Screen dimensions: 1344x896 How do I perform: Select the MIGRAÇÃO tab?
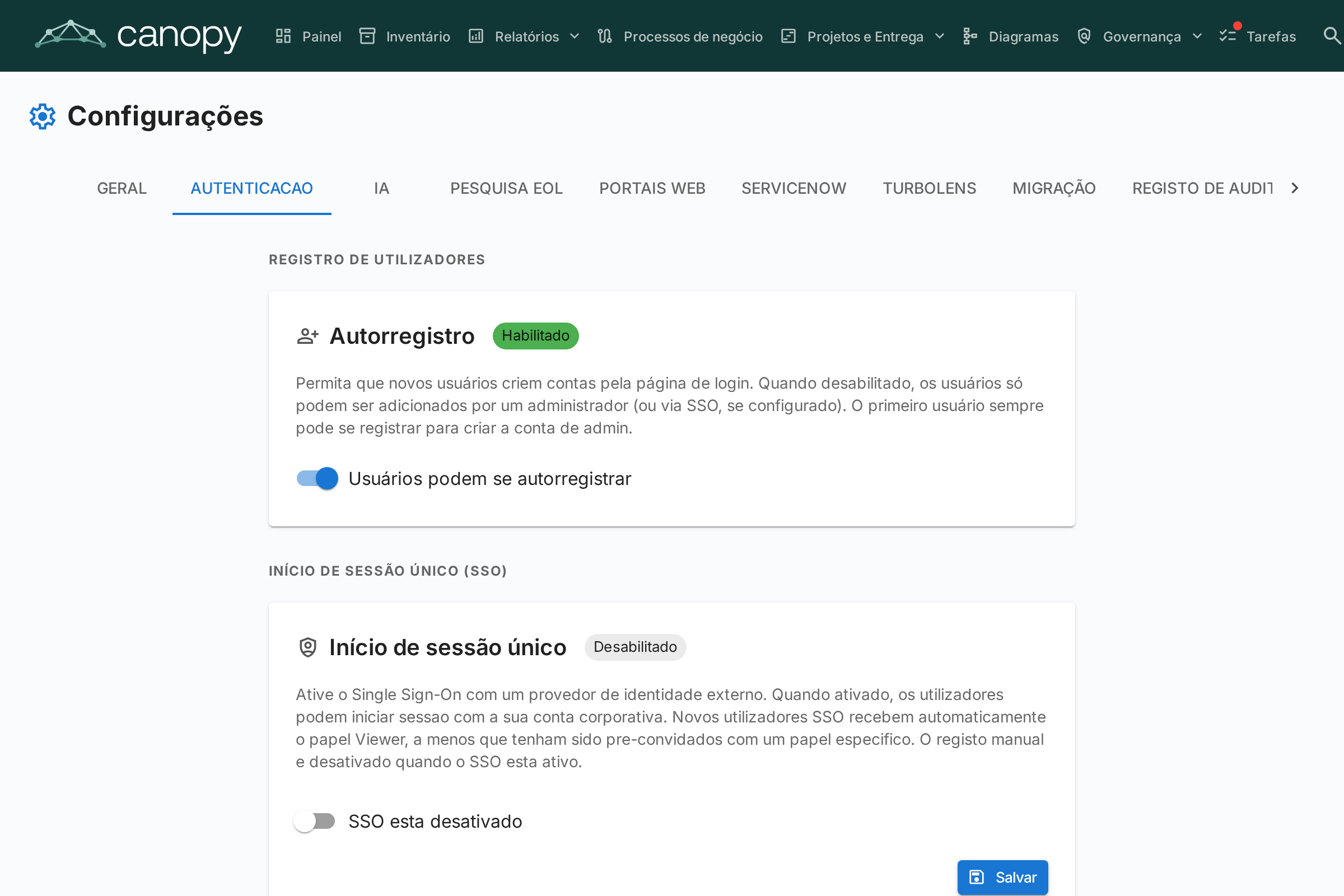pyautogui.click(x=1054, y=188)
